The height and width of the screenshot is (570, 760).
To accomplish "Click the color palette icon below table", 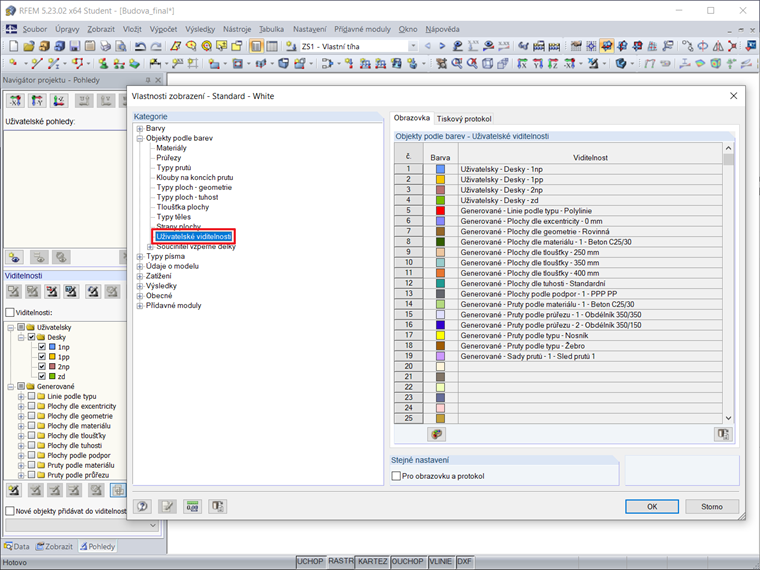I will tap(437, 434).
